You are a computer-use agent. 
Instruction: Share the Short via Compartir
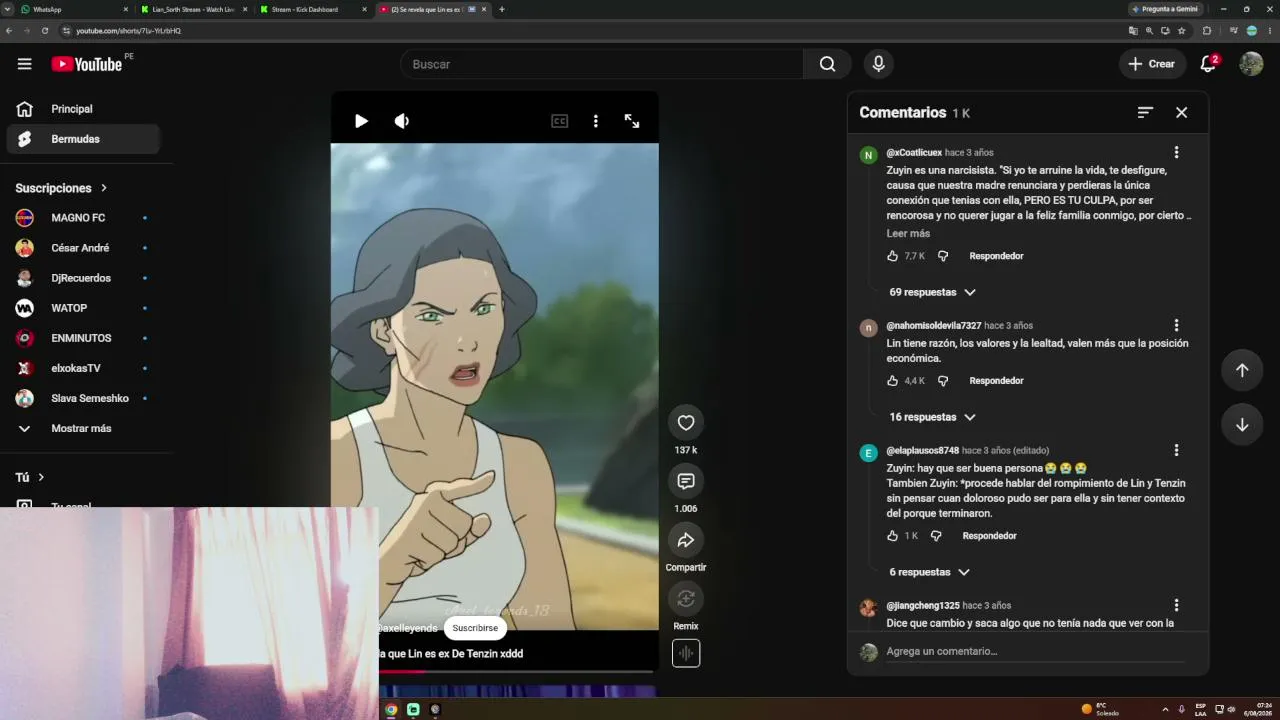point(686,540)
